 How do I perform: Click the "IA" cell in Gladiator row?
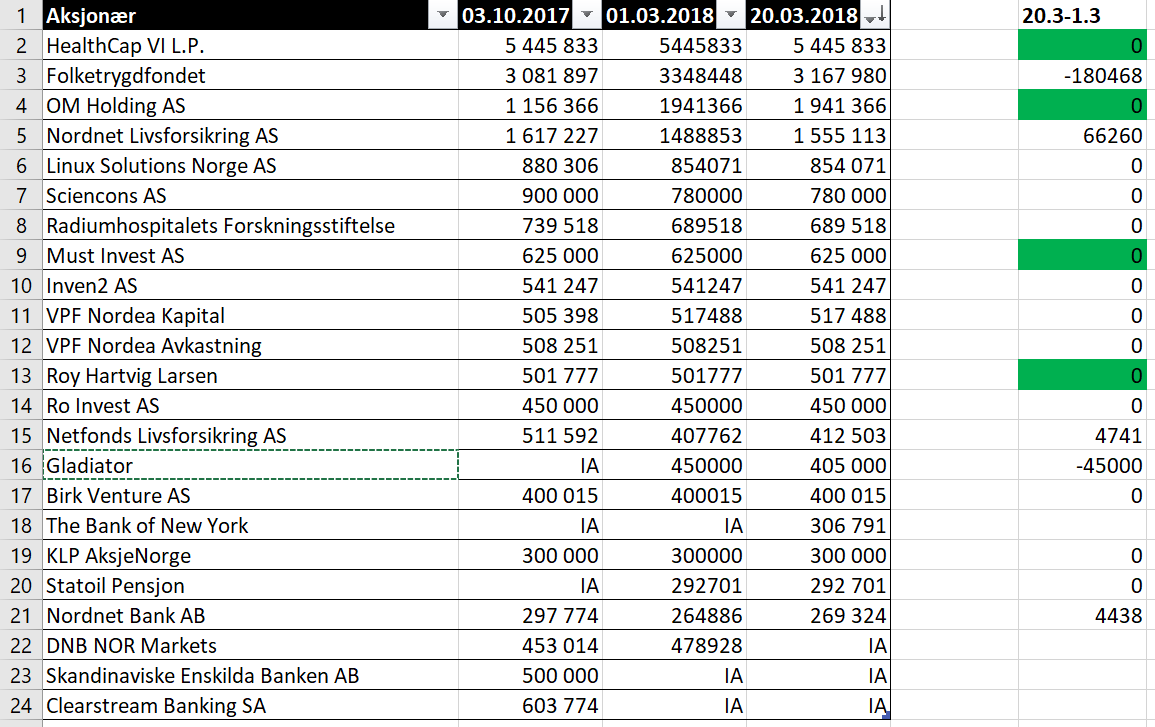(x=530, y=466)
